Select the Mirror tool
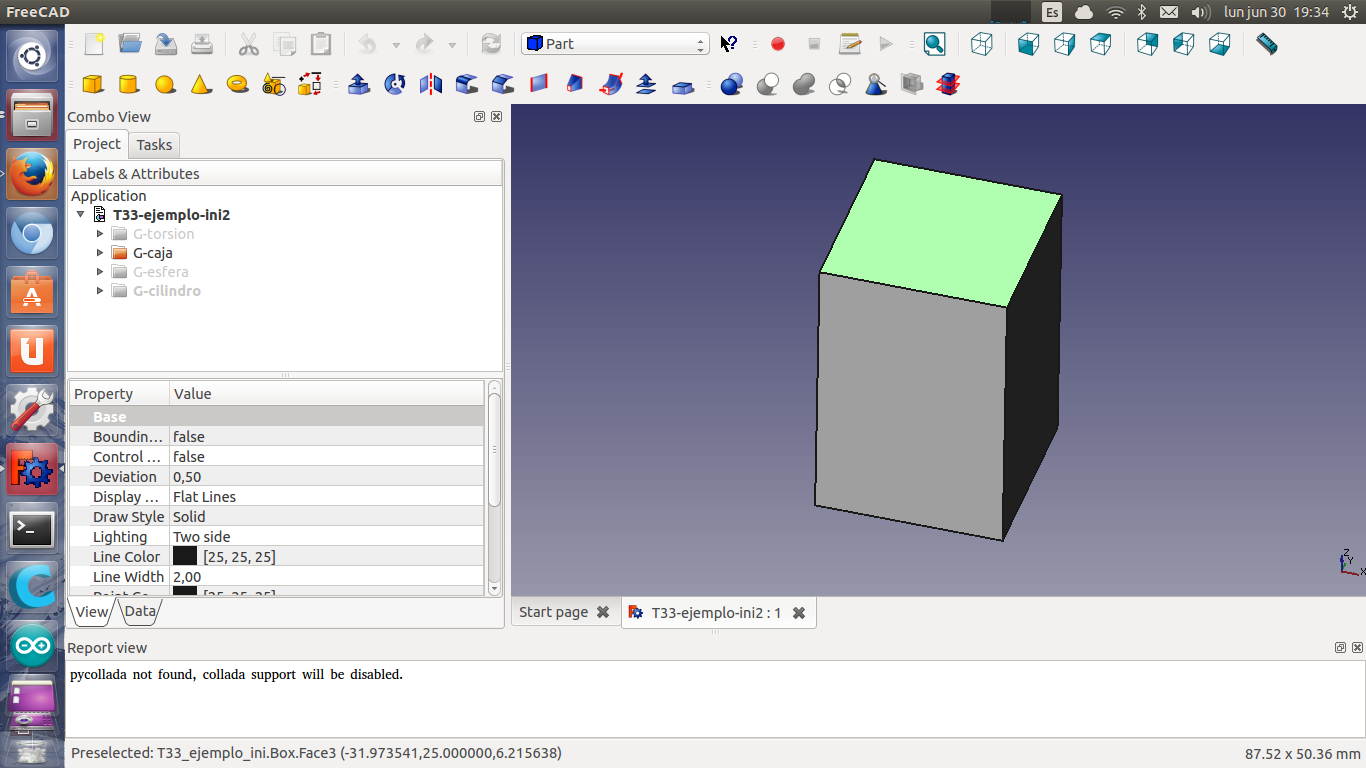Screen dimensions: 1366x768 [431, 84]
